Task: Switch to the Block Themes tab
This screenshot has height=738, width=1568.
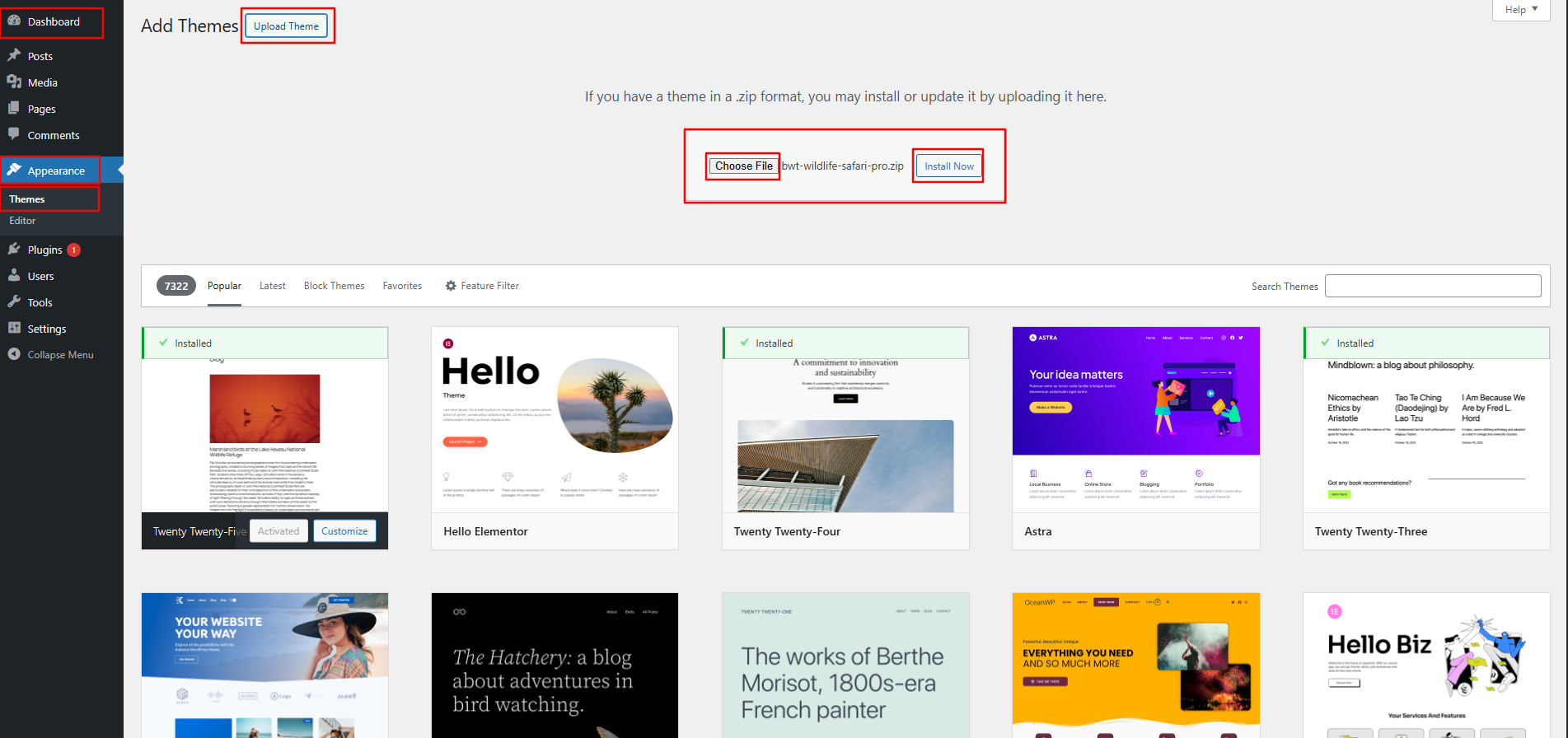Action: tap(335, 286)
